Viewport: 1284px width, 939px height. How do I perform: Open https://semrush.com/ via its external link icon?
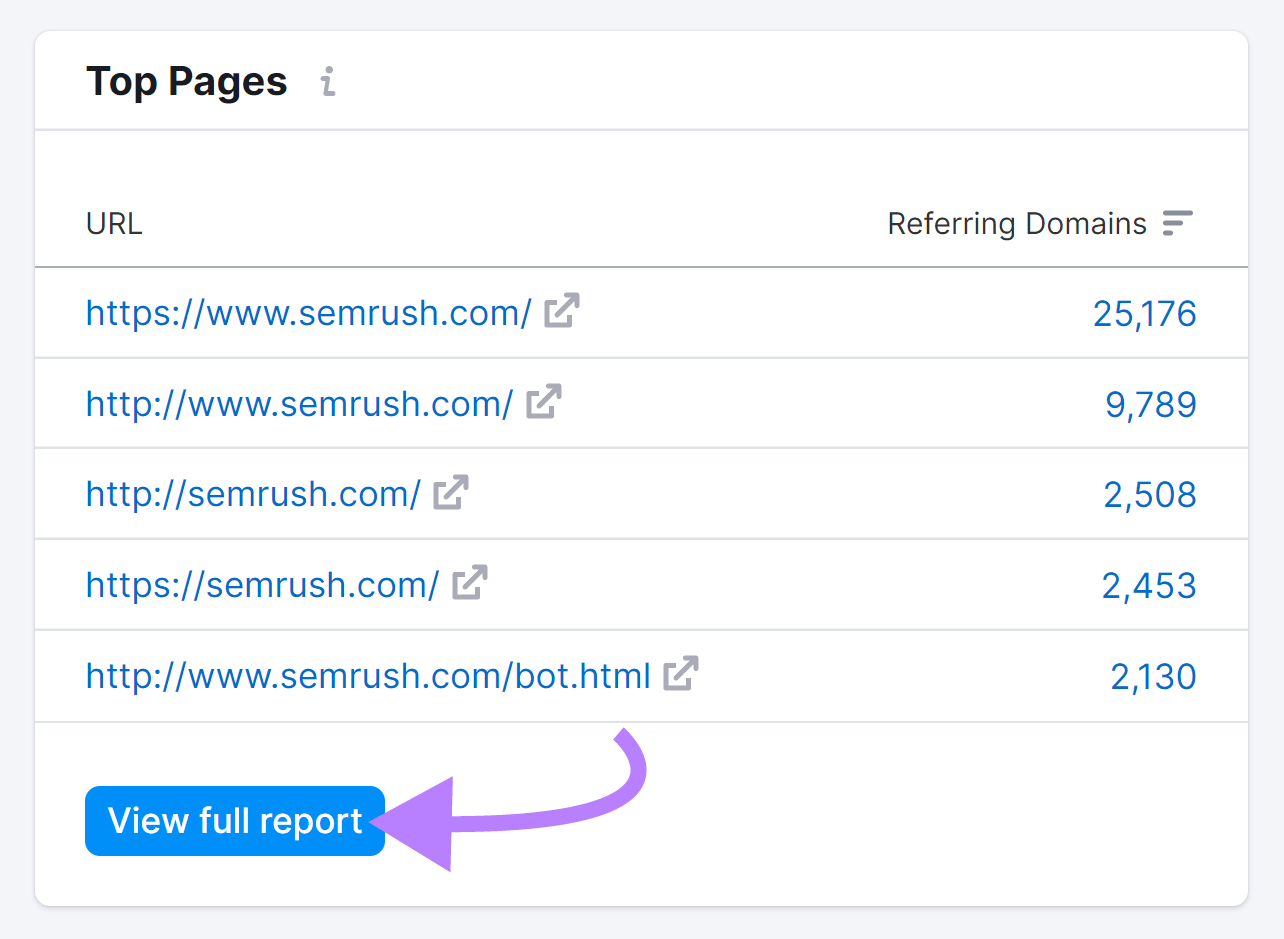coord(470,583)
